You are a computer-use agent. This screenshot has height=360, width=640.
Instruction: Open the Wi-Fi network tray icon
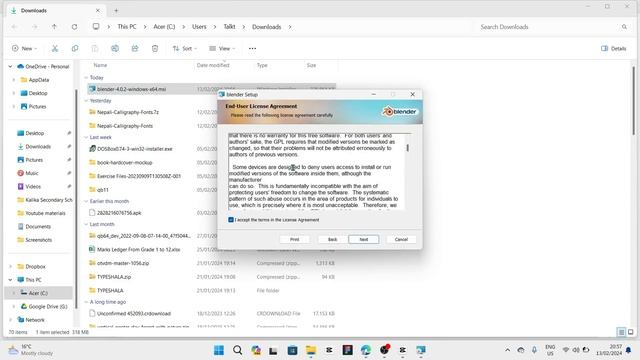pos(566,350)
